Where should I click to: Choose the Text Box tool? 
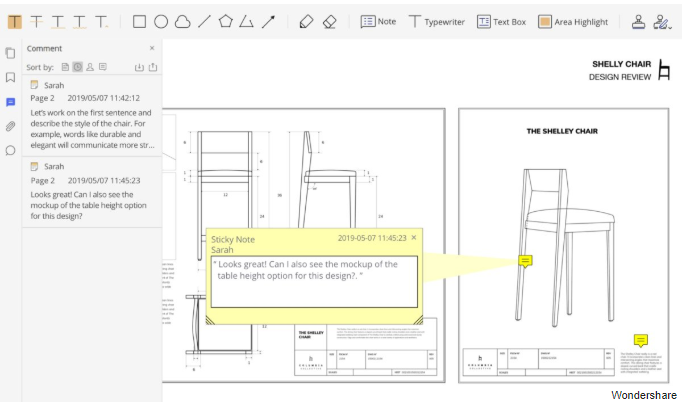click(501, 22)
